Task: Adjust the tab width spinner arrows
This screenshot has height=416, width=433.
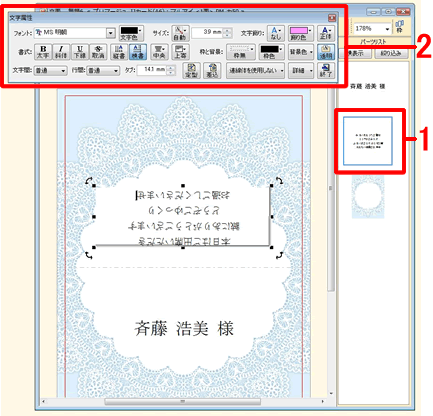Action: [x=171, y=70]
